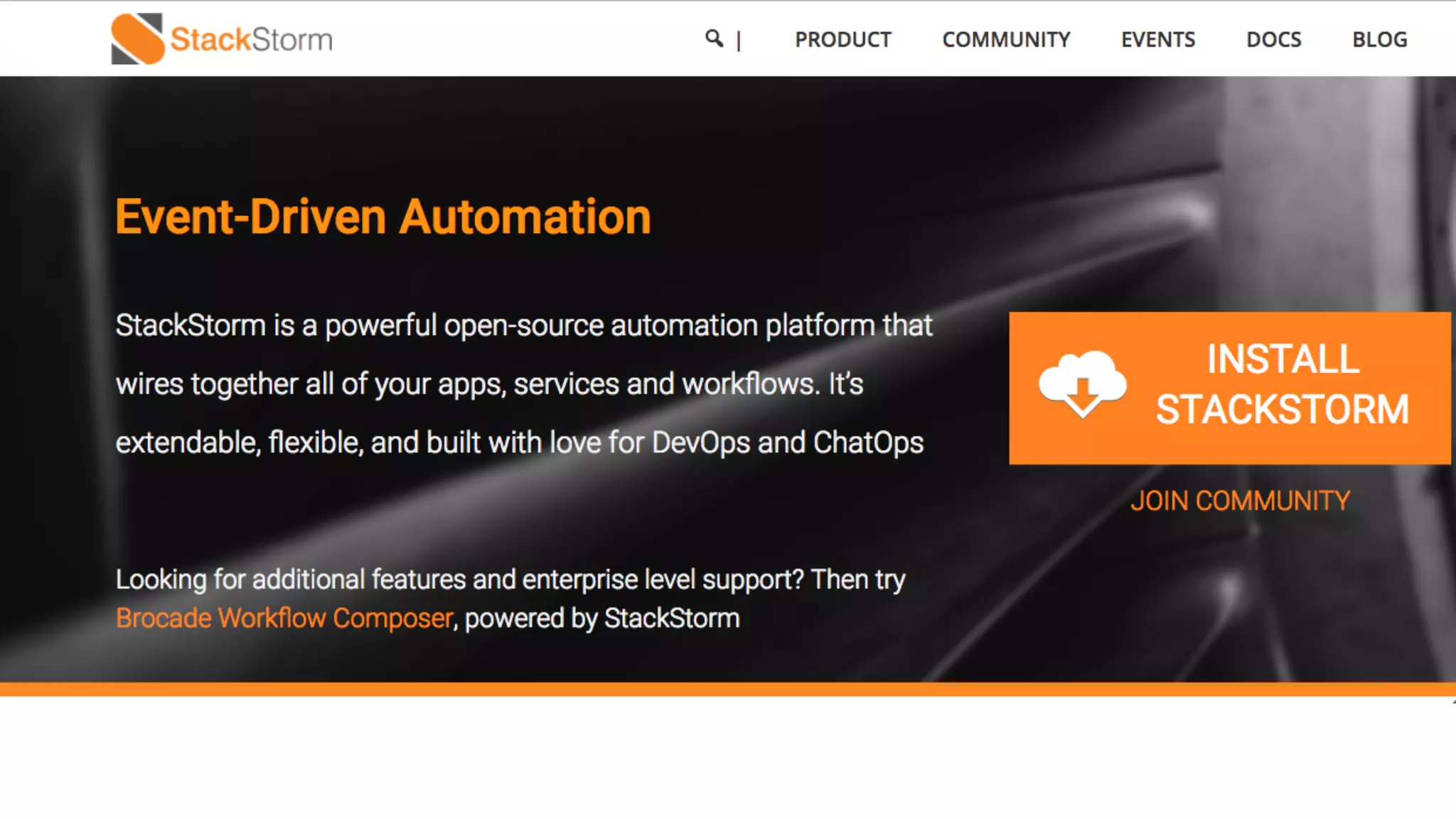Image resolution: width=1456 pixels, height=819 pixels.
Task: Click the Event-Driven Automation heading
Action: tap(383, 217)
